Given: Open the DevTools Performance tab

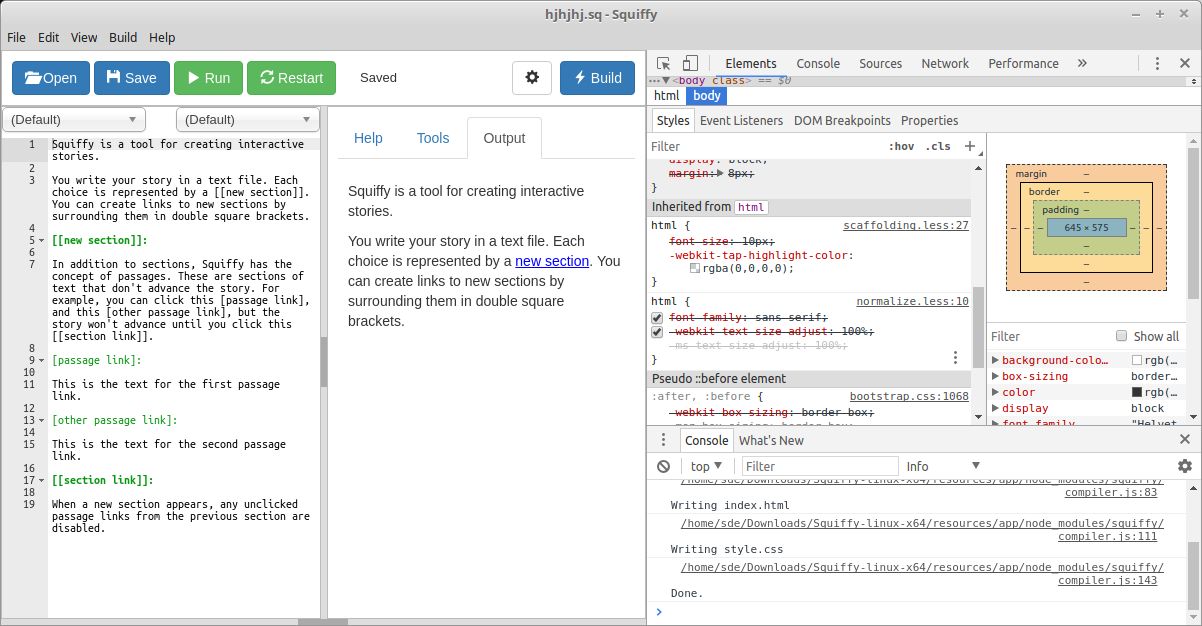Looking at the screenshot, I should click(1023, 63).
